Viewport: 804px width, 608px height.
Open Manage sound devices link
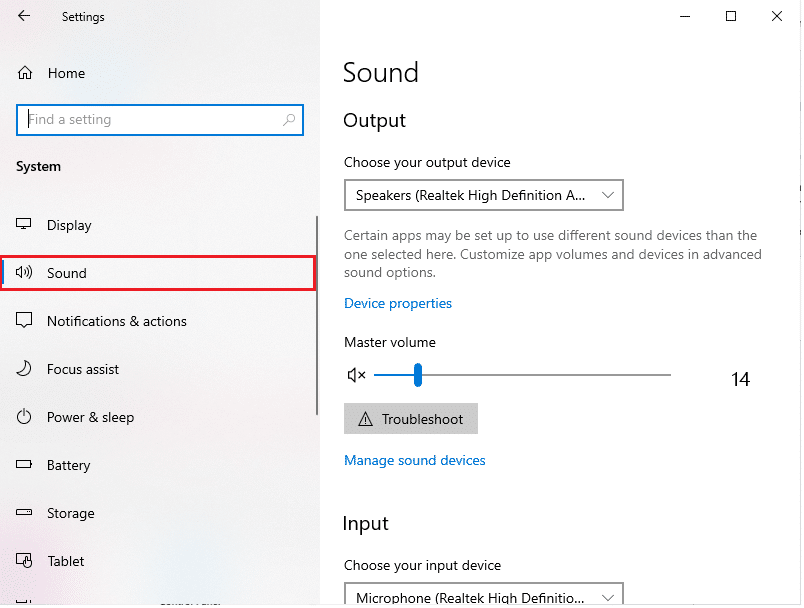(415, 460)
